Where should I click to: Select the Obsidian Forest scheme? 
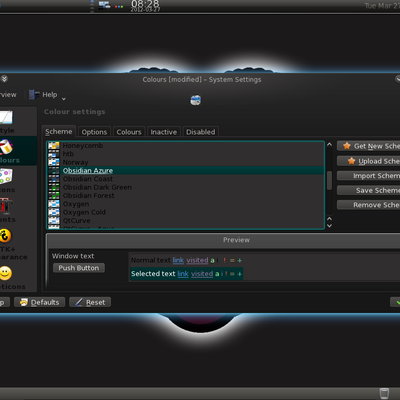pyautogui.click(x=185, y=196)
